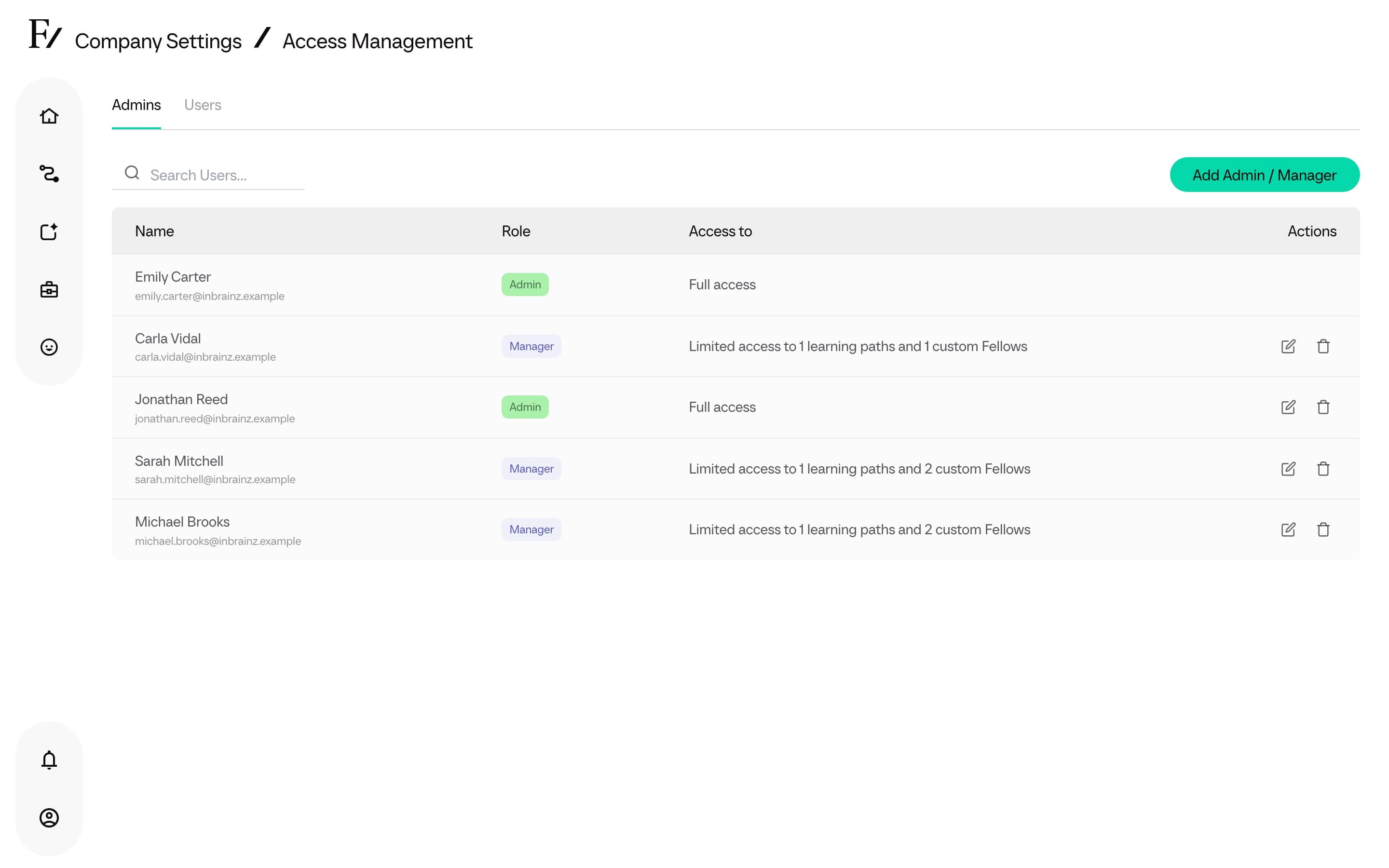Open notifications bell icon
Screen dimensions: 1389x868
click(x=49, y=759)
